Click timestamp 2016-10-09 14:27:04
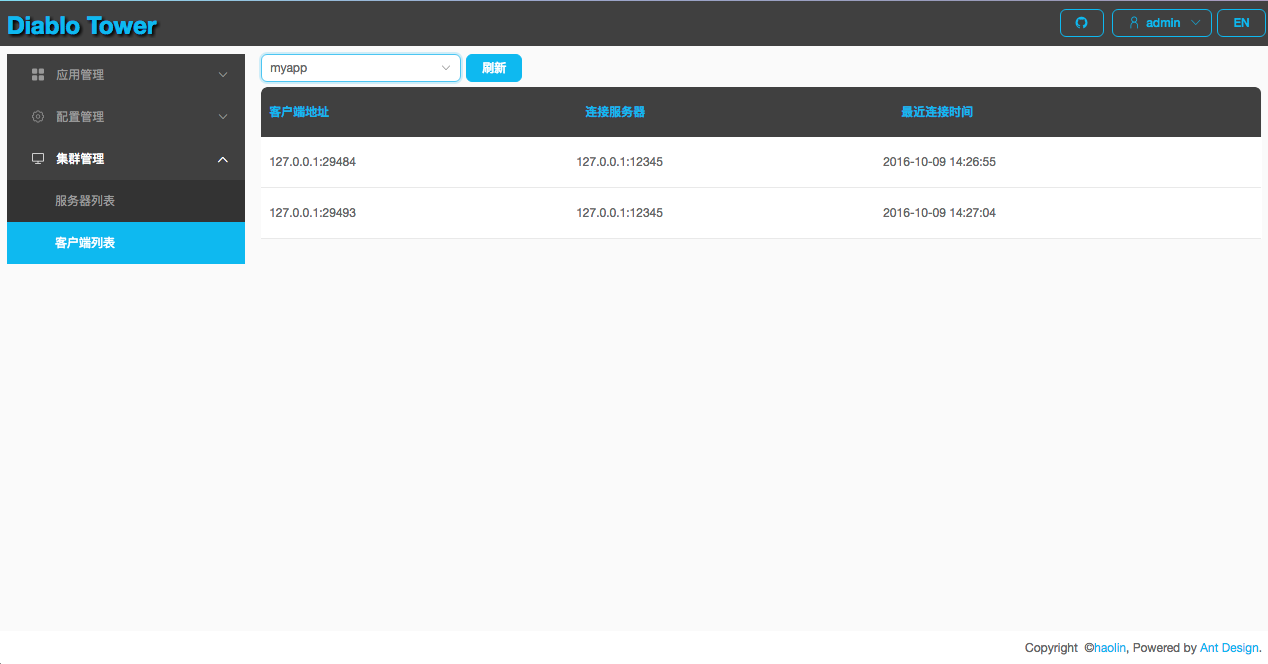 pos(939,213)
